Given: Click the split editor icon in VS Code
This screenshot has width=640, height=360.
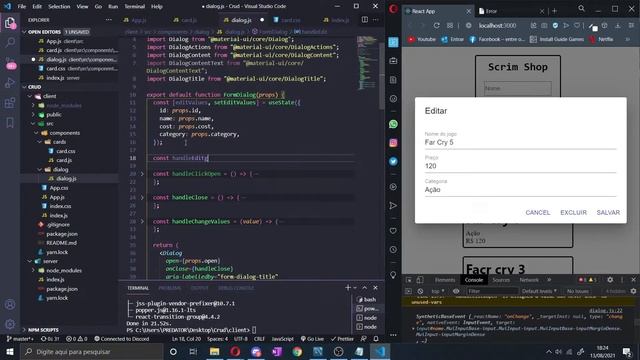Looking at the screenshot, I should (364, 20).
